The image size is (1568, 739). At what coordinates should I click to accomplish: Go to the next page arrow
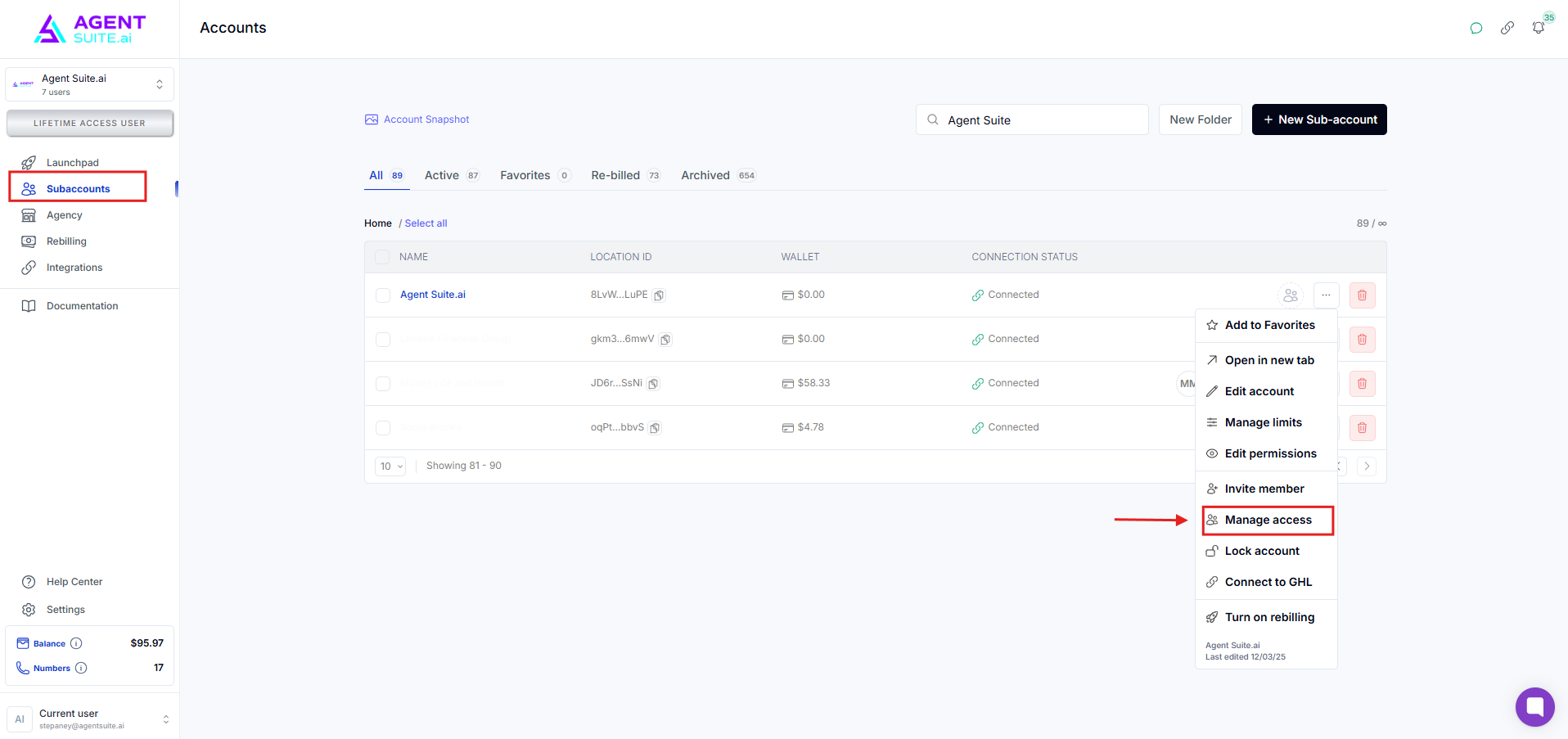pyautogui.click(x=1366, y=466)
